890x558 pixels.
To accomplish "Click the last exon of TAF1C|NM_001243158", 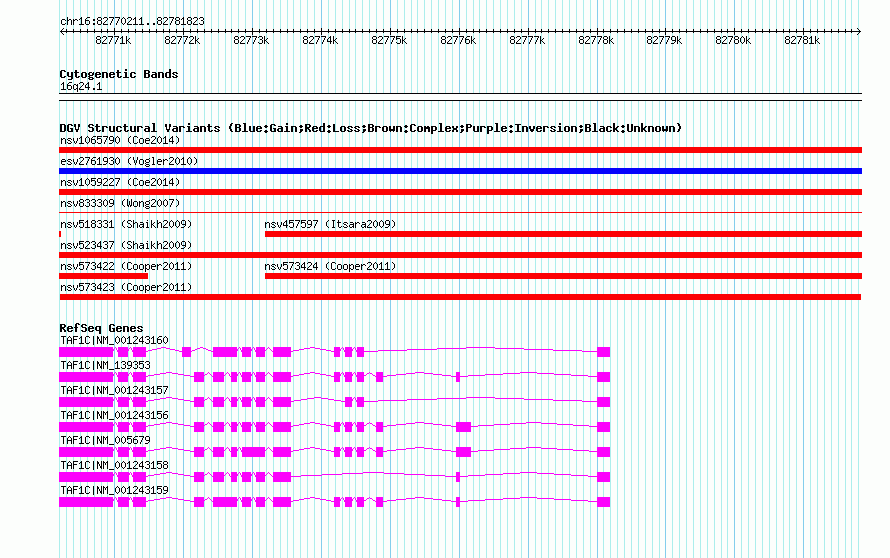I will (x=603, y=477).
